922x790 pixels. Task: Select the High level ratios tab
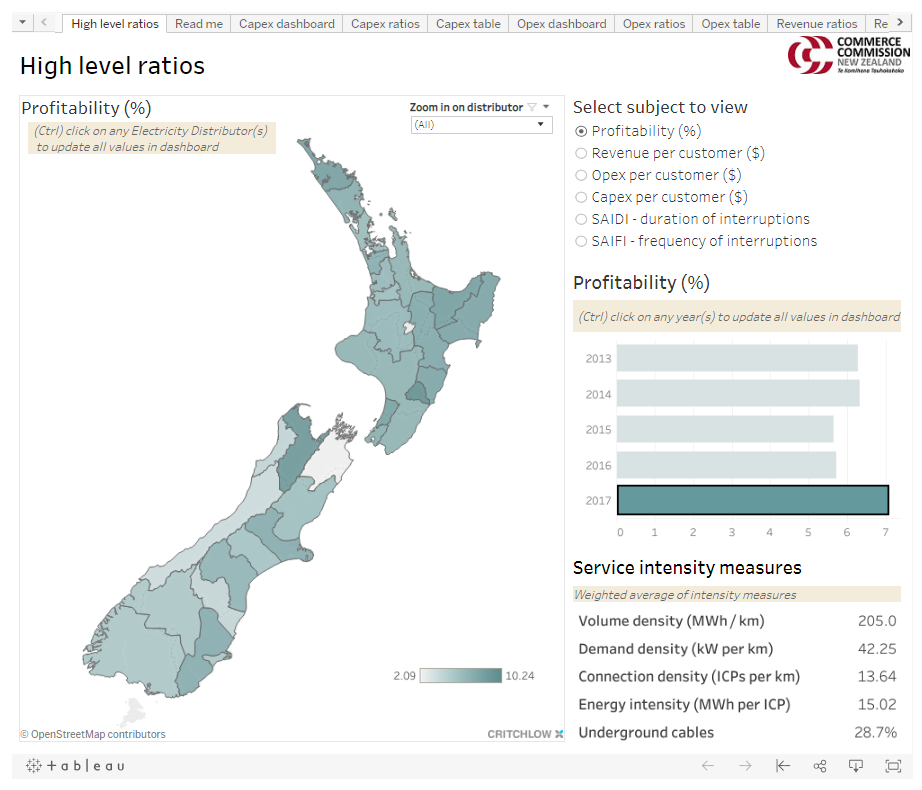coord(115,24)
